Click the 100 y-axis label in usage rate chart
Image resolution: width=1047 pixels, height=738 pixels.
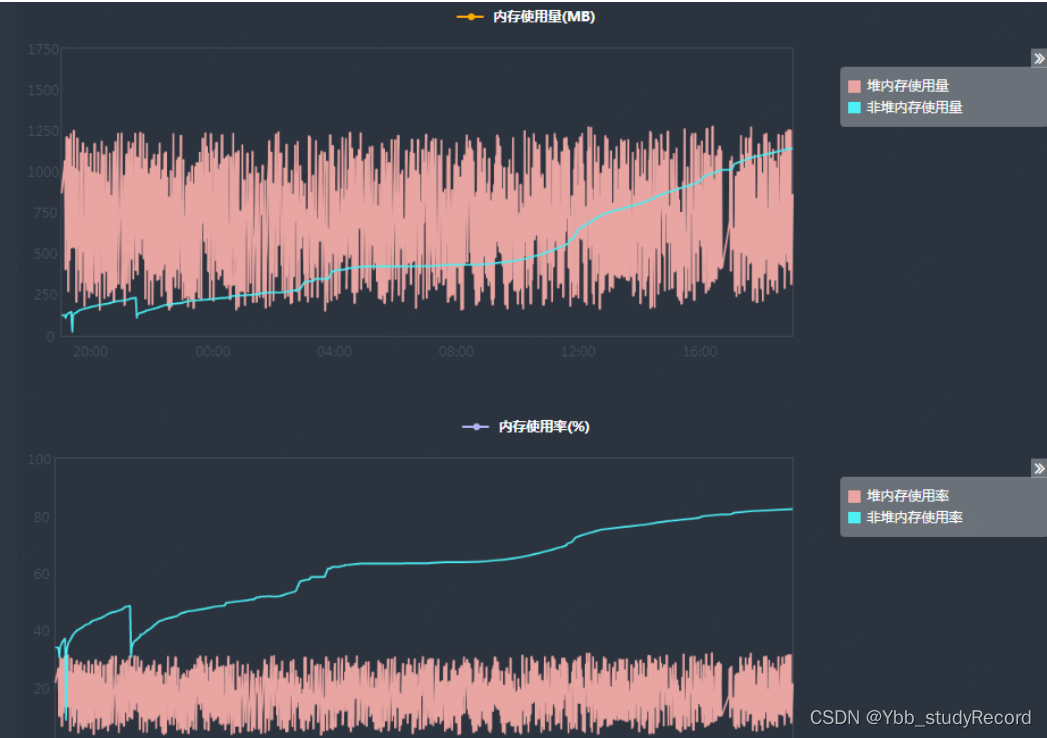(x=39, y=459)
